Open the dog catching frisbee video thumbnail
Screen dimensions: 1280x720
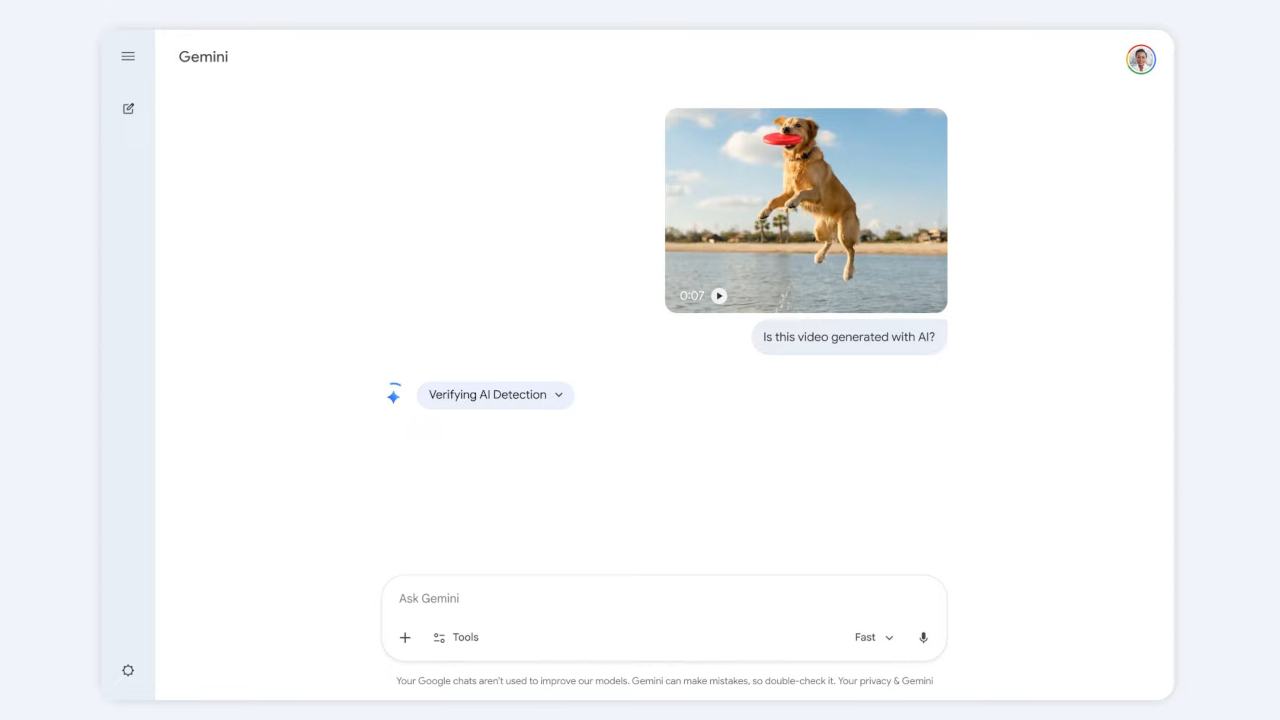point(806,200)
